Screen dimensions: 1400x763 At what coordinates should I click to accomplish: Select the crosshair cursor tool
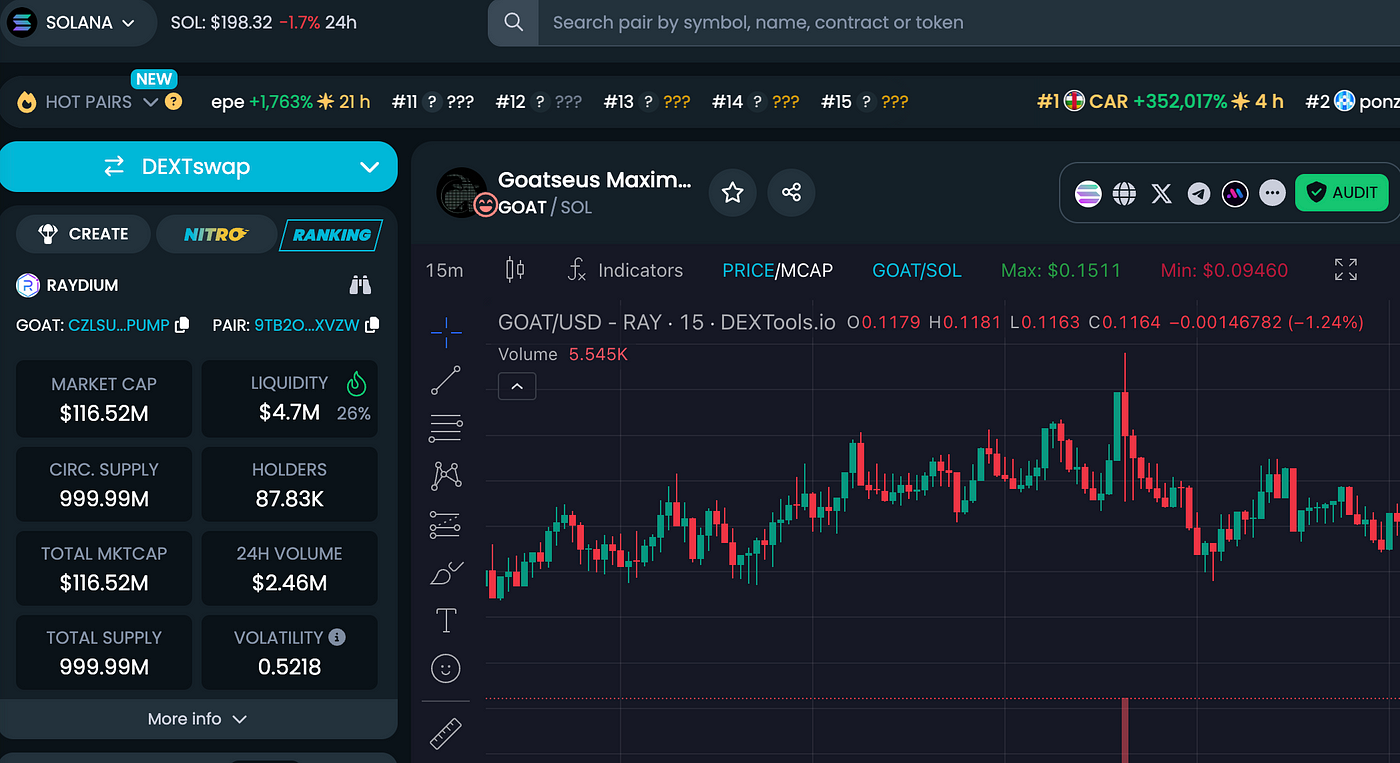[445, 332]
